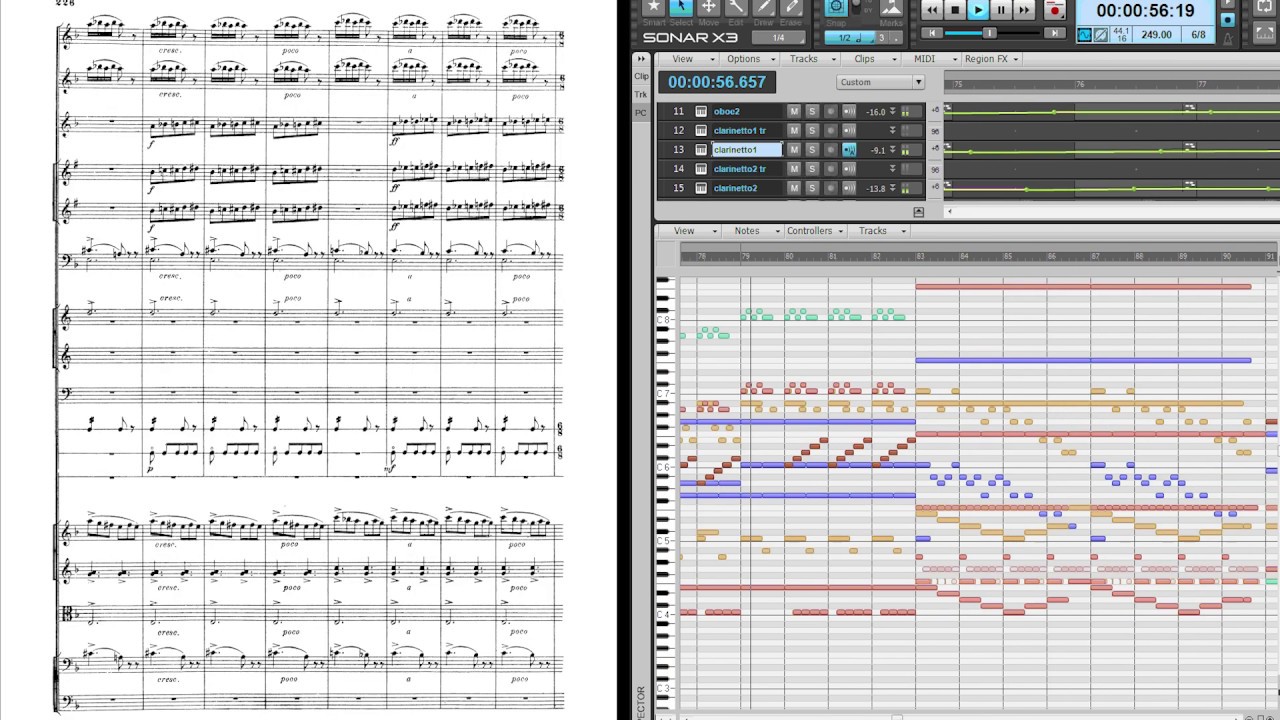The image size is (1280, 720).
Task: Click the Play button
Action: click(978, 10)
